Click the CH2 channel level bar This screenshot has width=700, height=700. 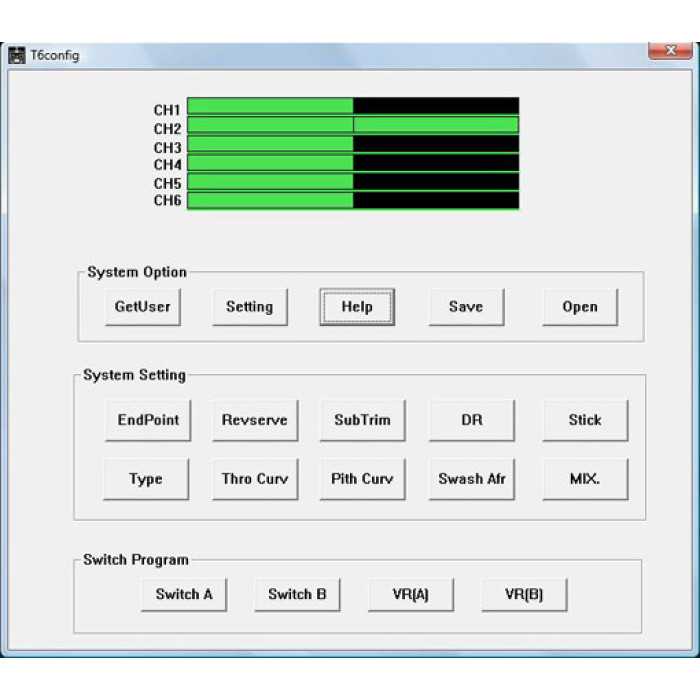353,125
